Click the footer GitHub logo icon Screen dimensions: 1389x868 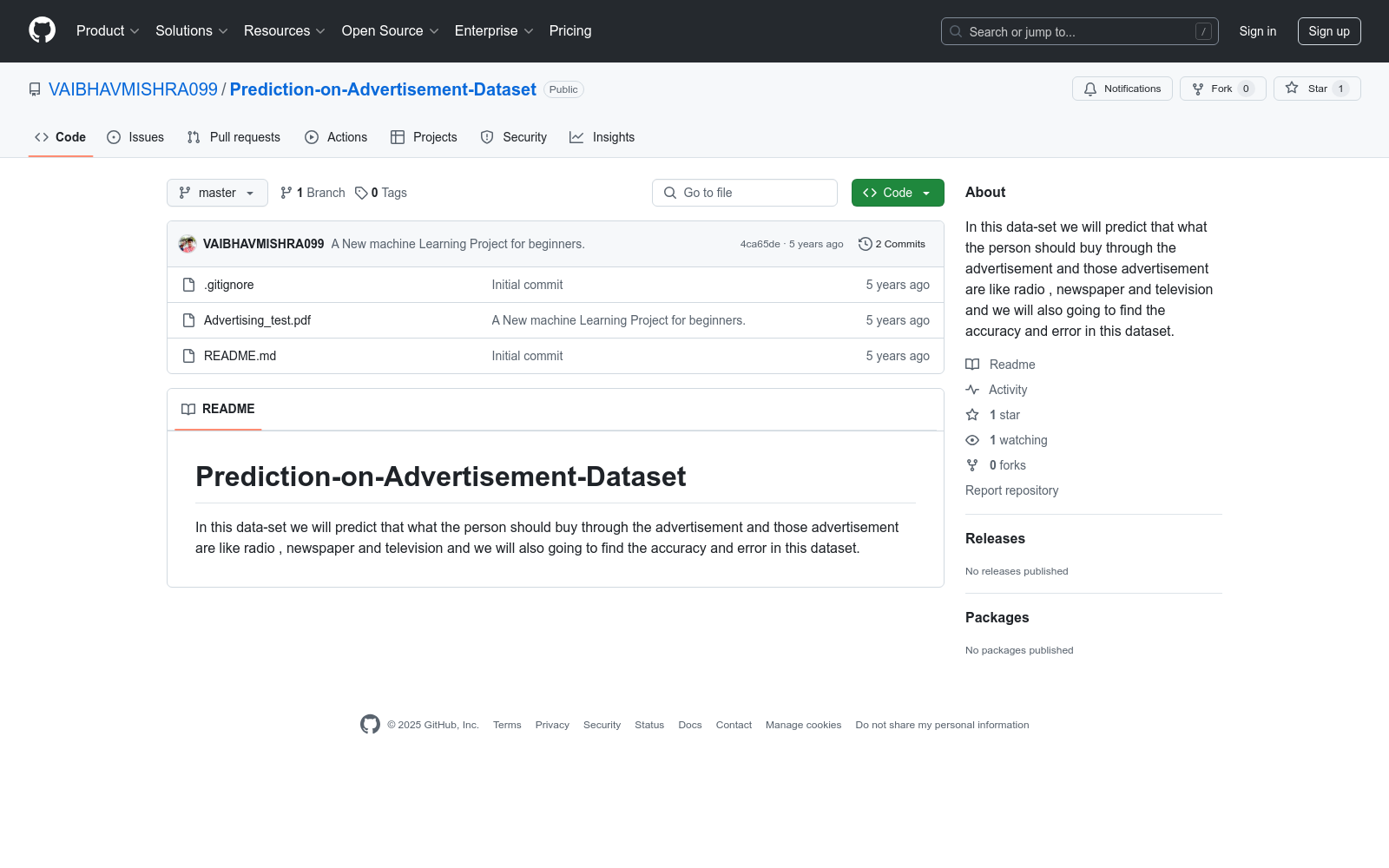(x=370, y=725)
